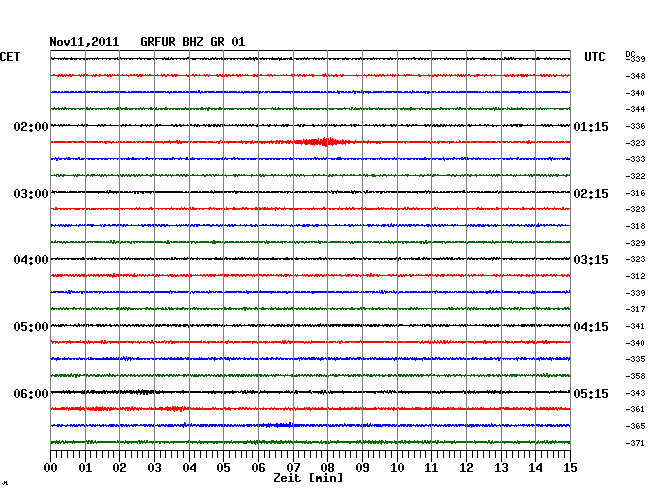Viewport: 650px width, 494px height.
Task: Click the 01:15 UTC time label
Action: point(591,126)
